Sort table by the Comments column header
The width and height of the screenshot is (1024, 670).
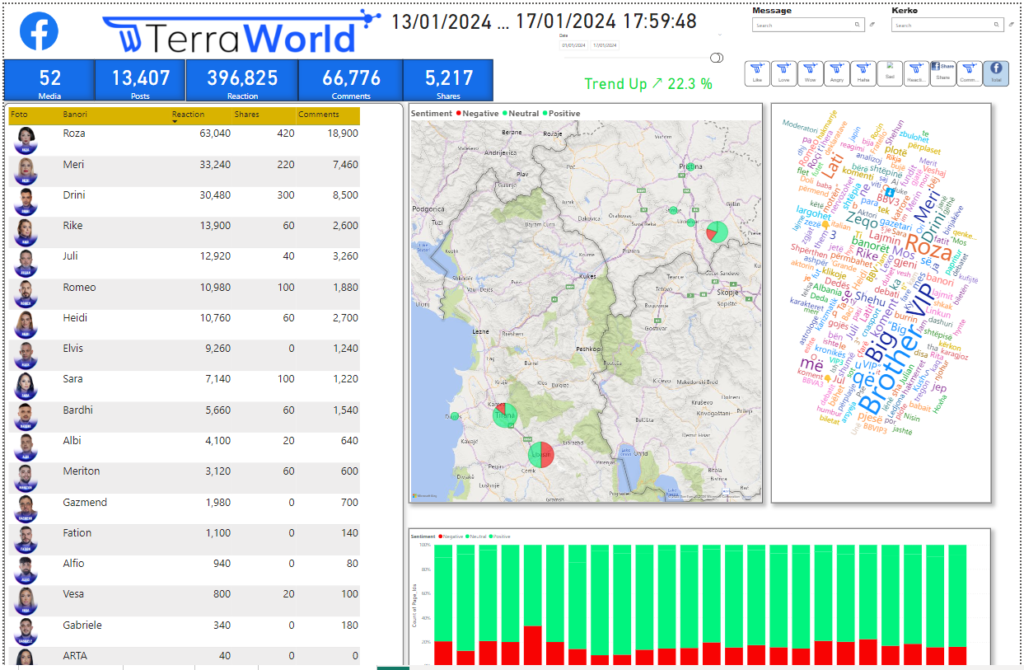point(319,114)
